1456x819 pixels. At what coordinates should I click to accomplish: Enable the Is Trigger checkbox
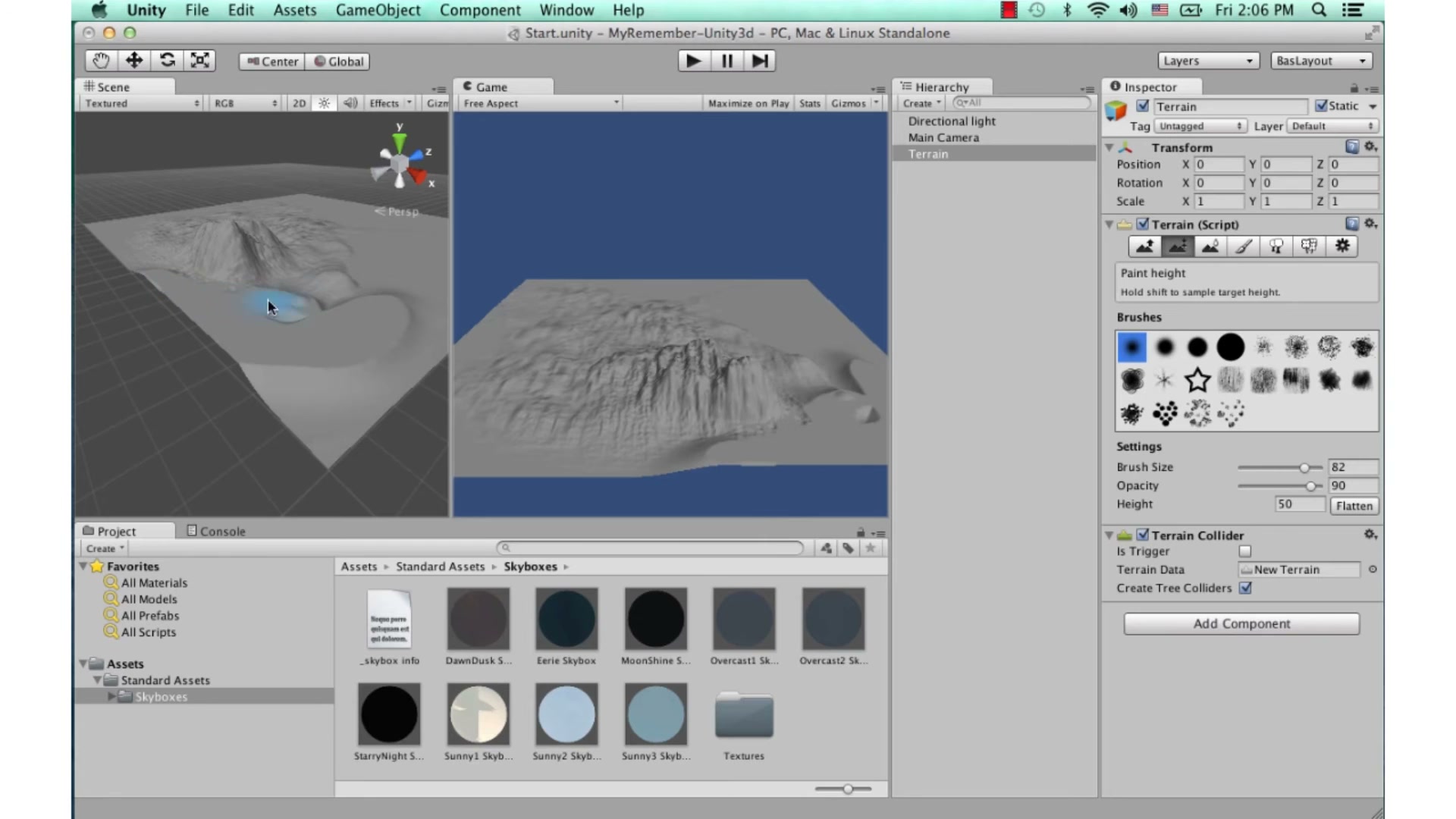point(1244,551)
